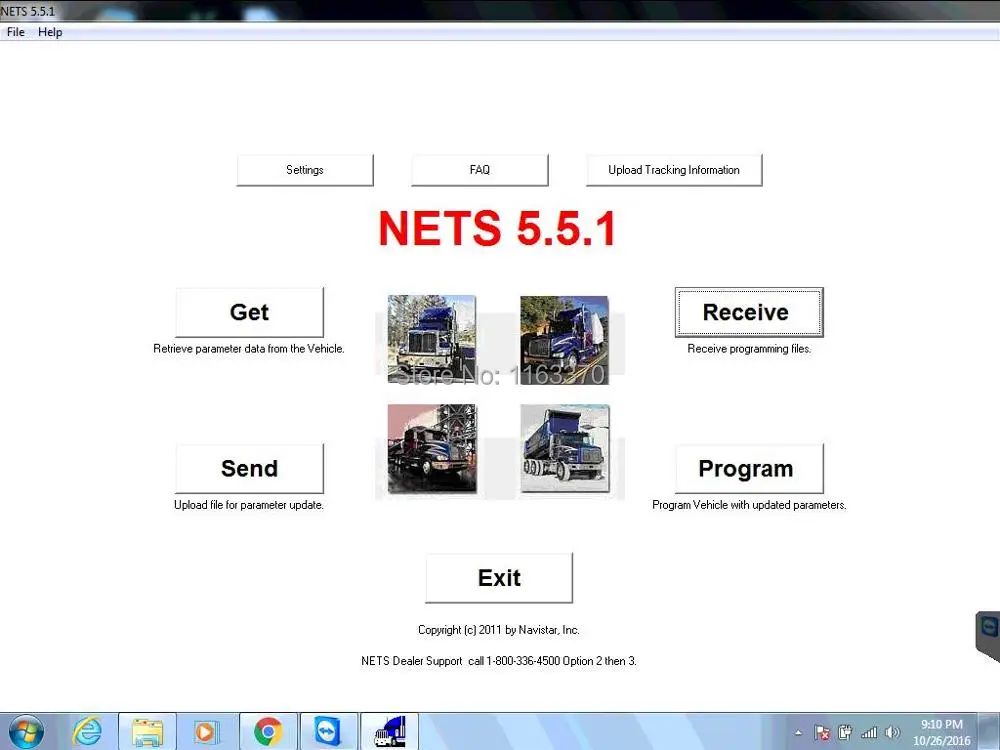Click the network signal tray icon
1000x750 pixels.
(x=869, y=733)
